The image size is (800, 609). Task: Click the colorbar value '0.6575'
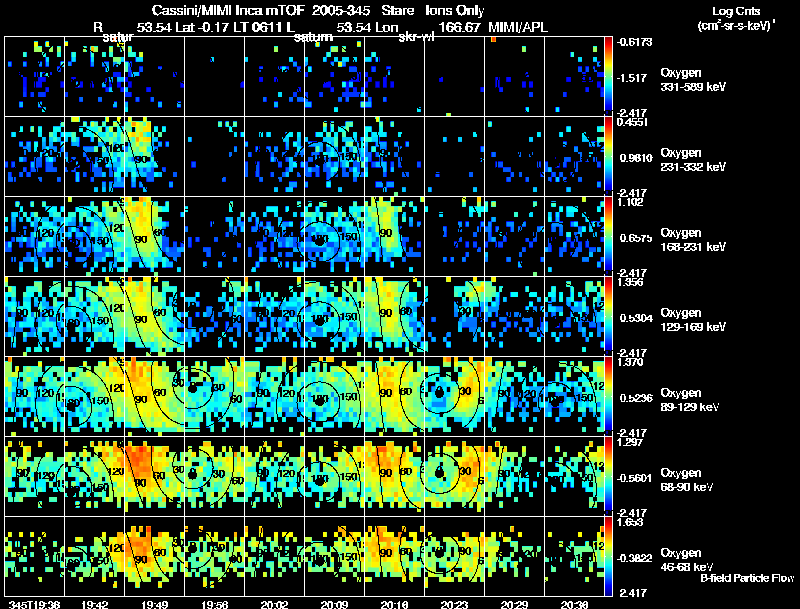(x=636, y=238)
